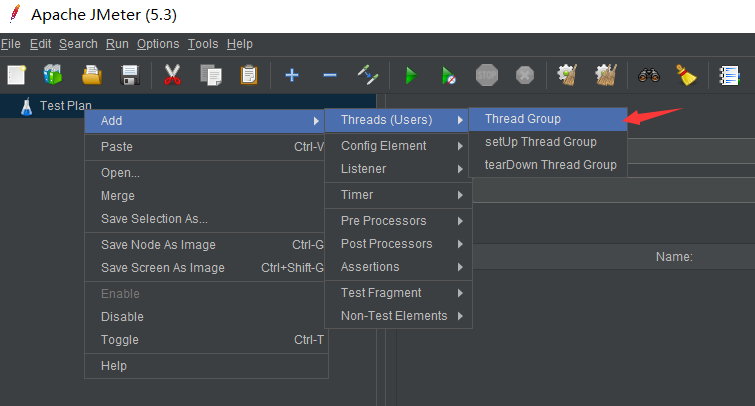
Task: Choose Save Node As Image
Action: coord(205,245)
